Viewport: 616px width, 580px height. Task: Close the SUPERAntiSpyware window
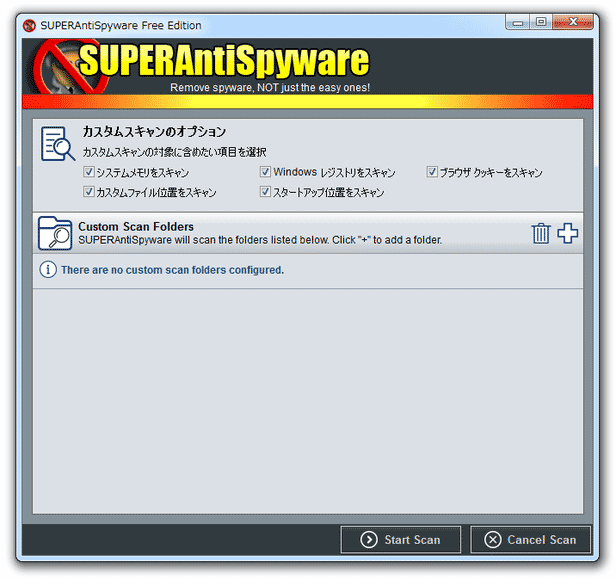(x=573, y=22)
